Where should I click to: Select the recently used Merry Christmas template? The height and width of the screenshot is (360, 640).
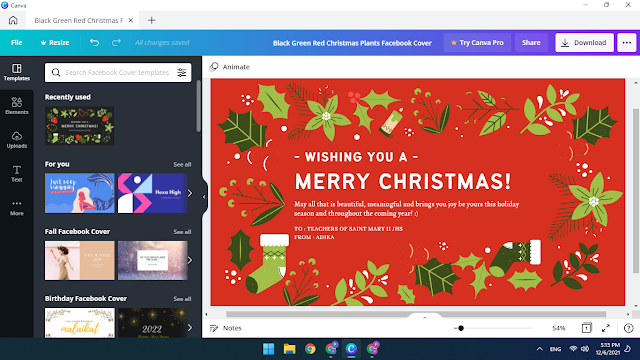tap(80, 126)
